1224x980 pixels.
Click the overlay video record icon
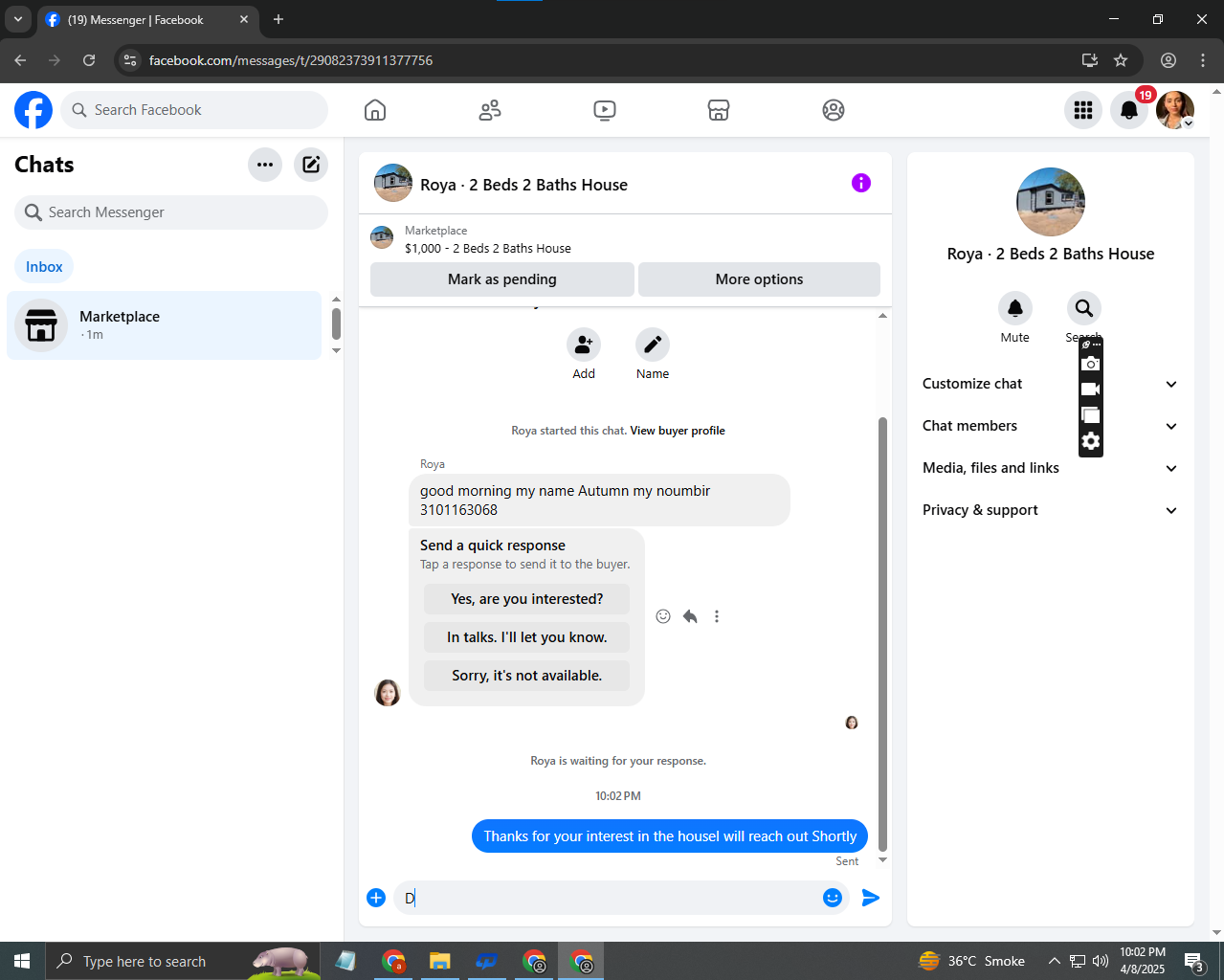[x=1091, y=390]
